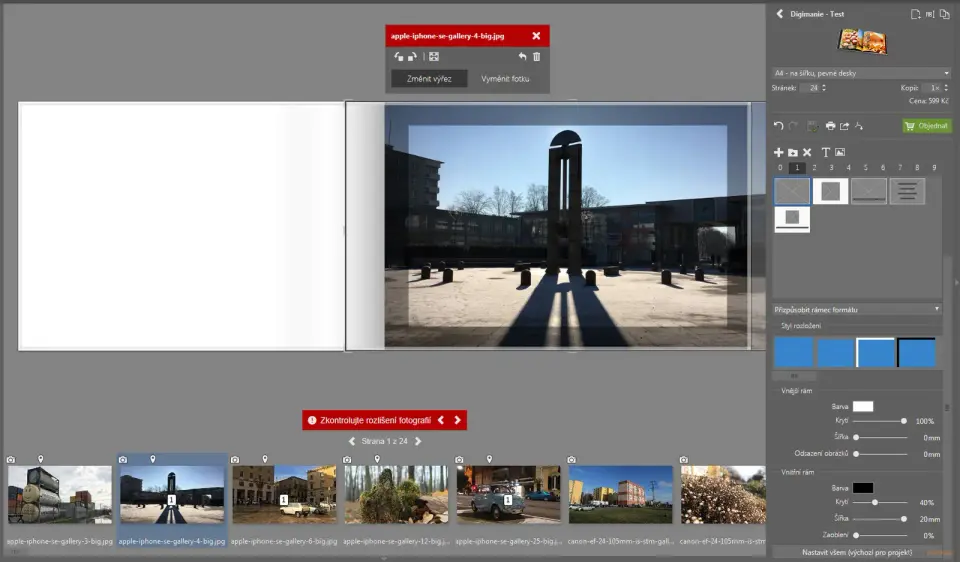The image size is (960, 562).
Task: Click the export/share icon beside print
Action: tap(844, 126)
